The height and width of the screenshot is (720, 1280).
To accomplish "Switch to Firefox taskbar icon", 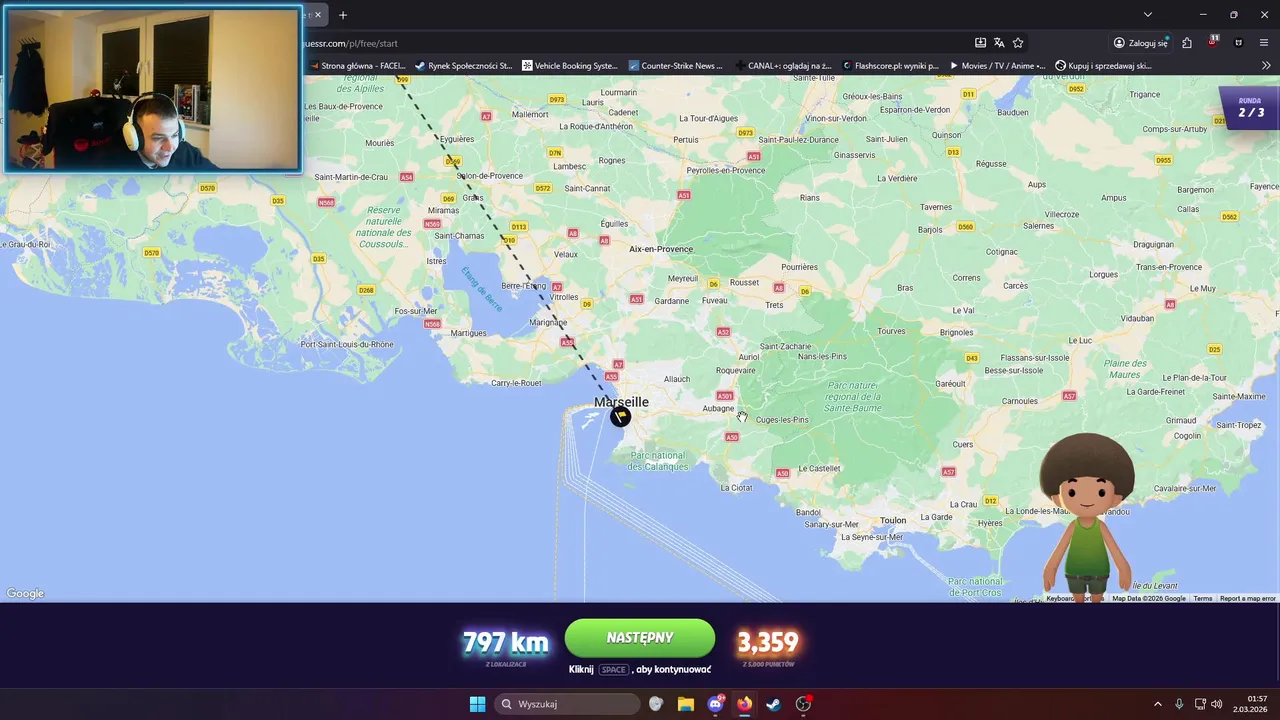I will coord(744,704).
